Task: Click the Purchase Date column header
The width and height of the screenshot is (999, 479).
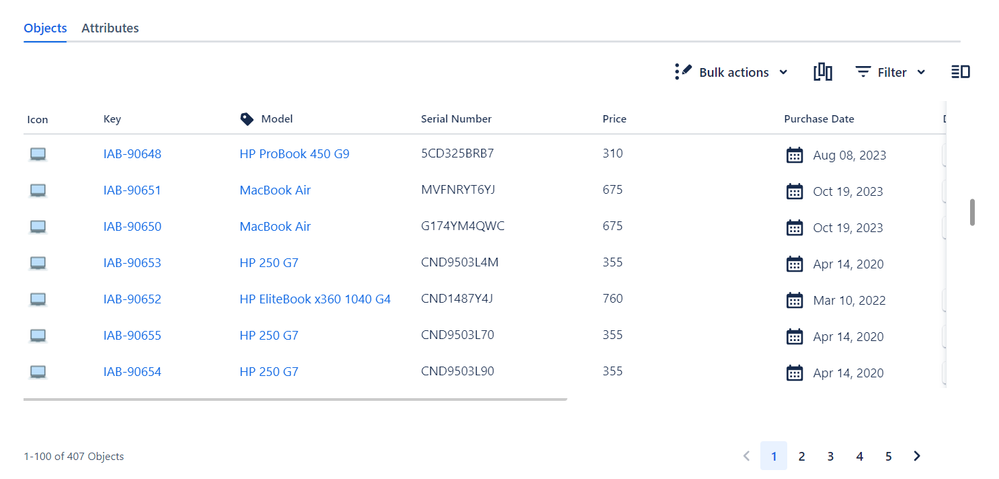Action: [x=819, y=119]
